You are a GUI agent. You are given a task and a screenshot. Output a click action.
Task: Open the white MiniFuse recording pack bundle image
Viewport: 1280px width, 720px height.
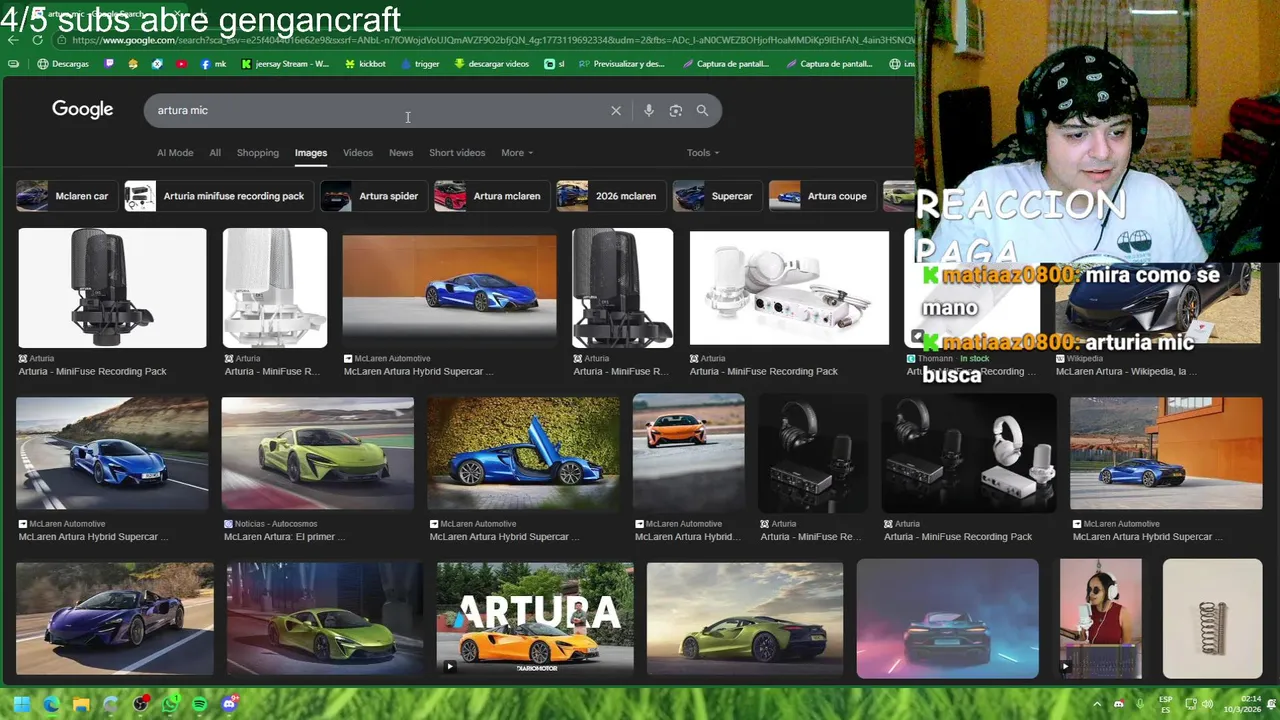tap(789, 288)
